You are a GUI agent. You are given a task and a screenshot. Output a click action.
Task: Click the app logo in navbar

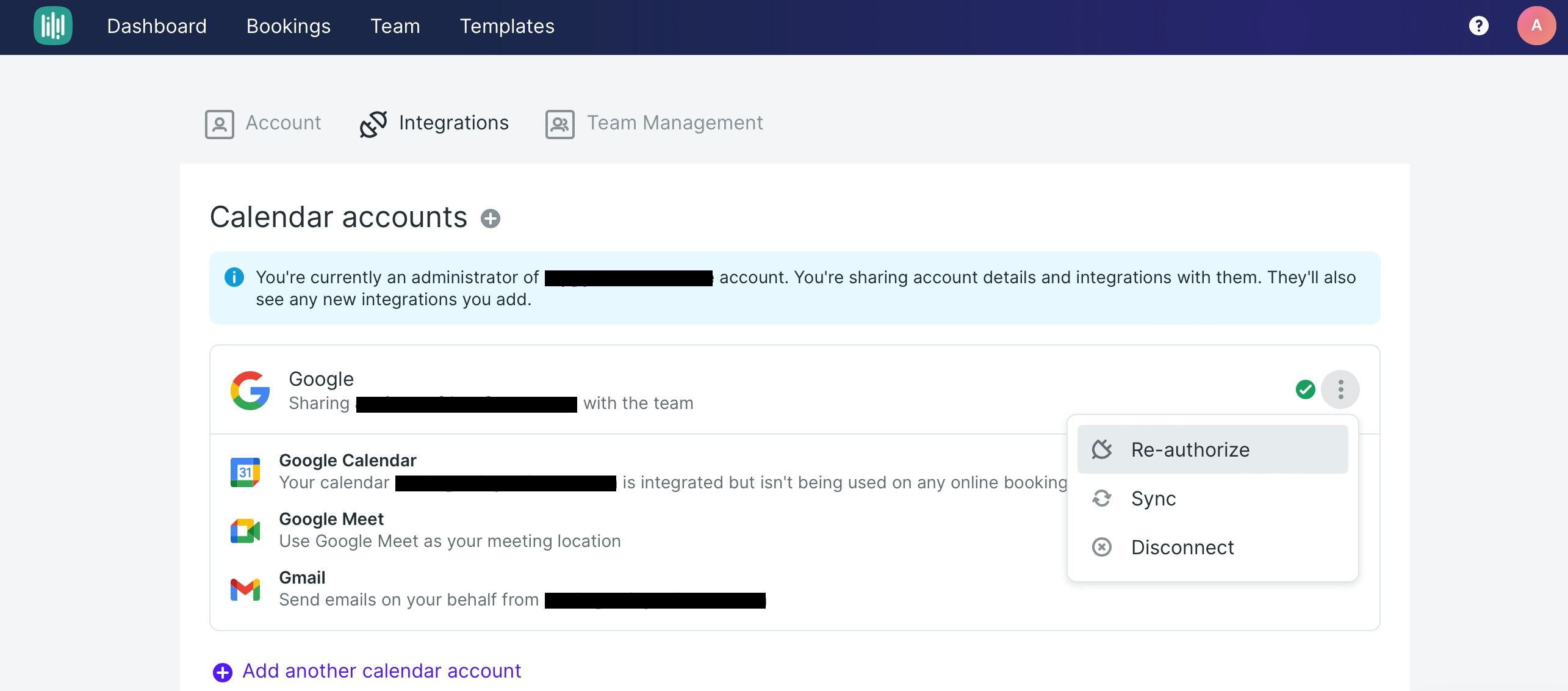(53, 26)
